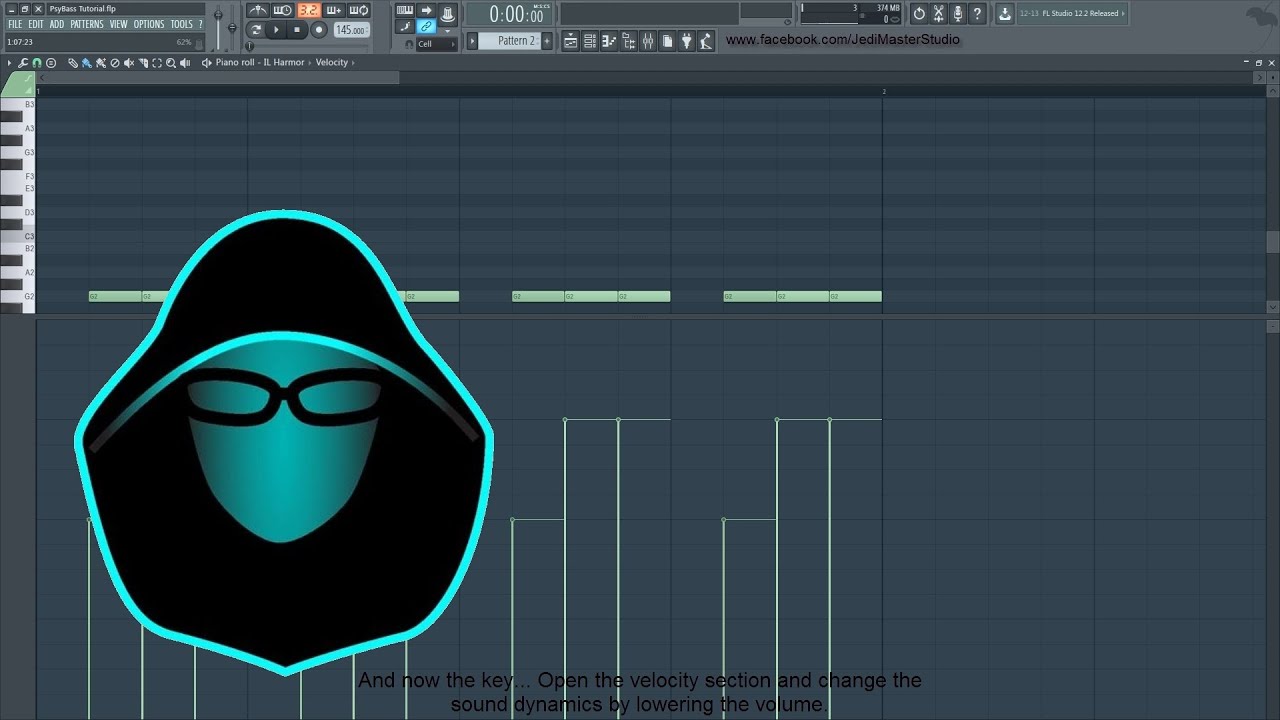Screen dimensions: 1280x720
Task: Open the PATTERNS menu
Action: [x=87, y=24]
